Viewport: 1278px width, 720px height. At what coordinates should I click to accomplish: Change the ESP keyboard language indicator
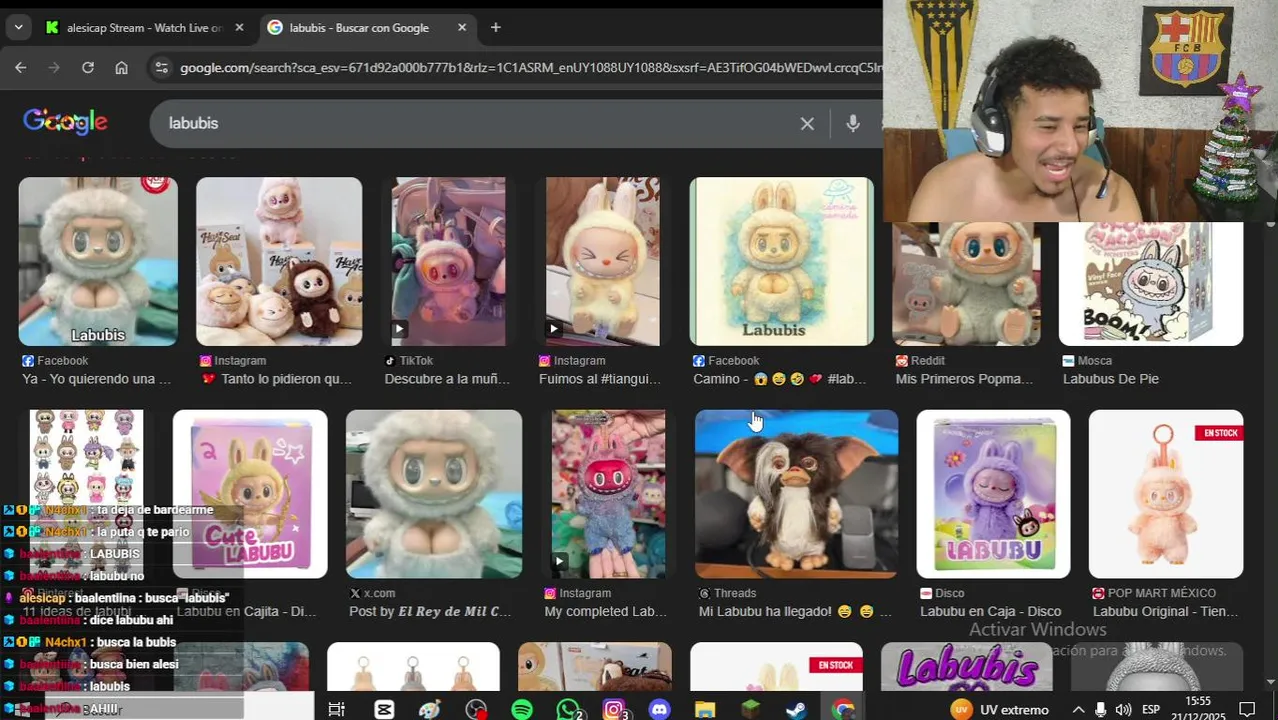pos(1151,709)
